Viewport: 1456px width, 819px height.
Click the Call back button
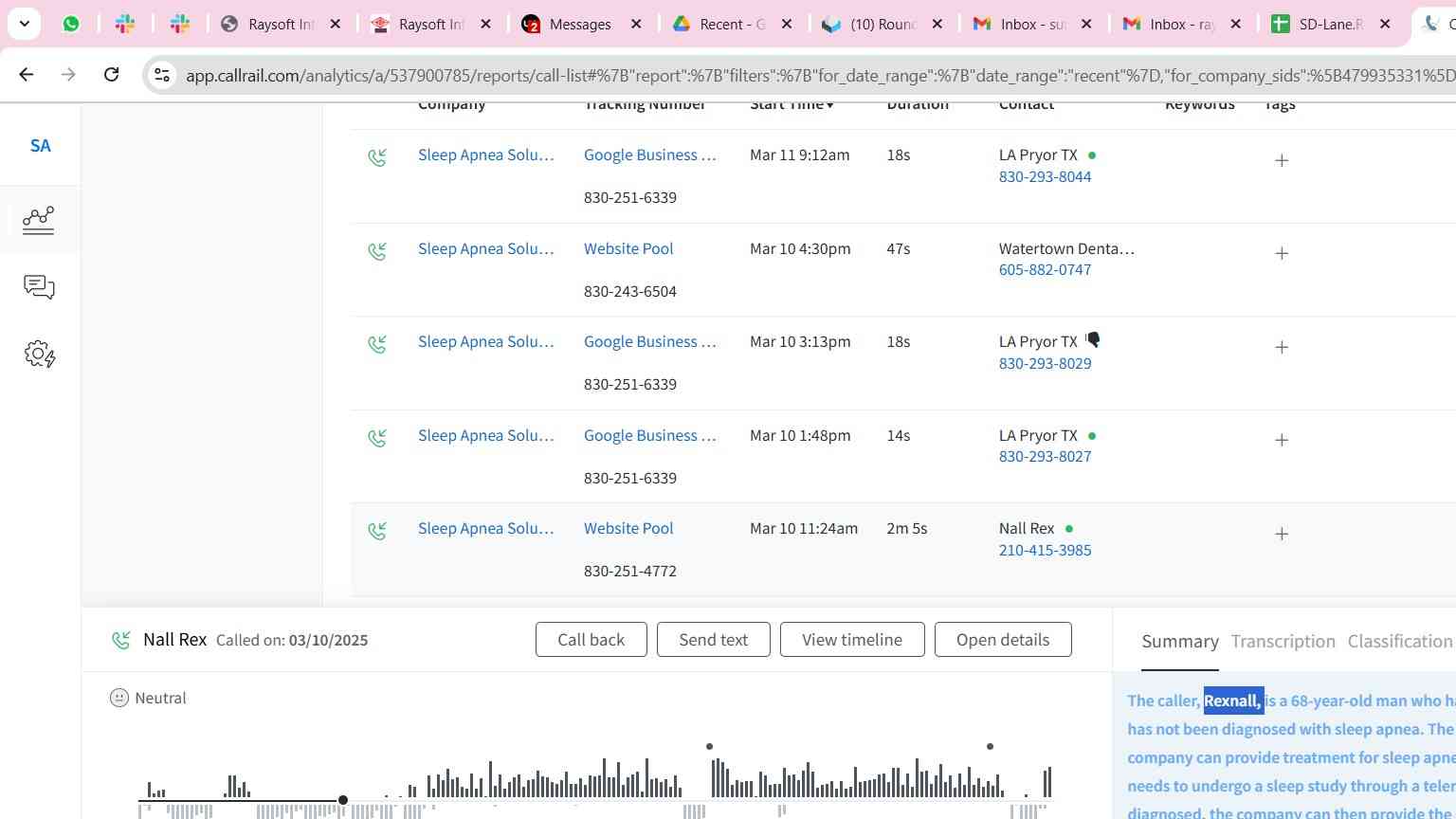(591, 640)
